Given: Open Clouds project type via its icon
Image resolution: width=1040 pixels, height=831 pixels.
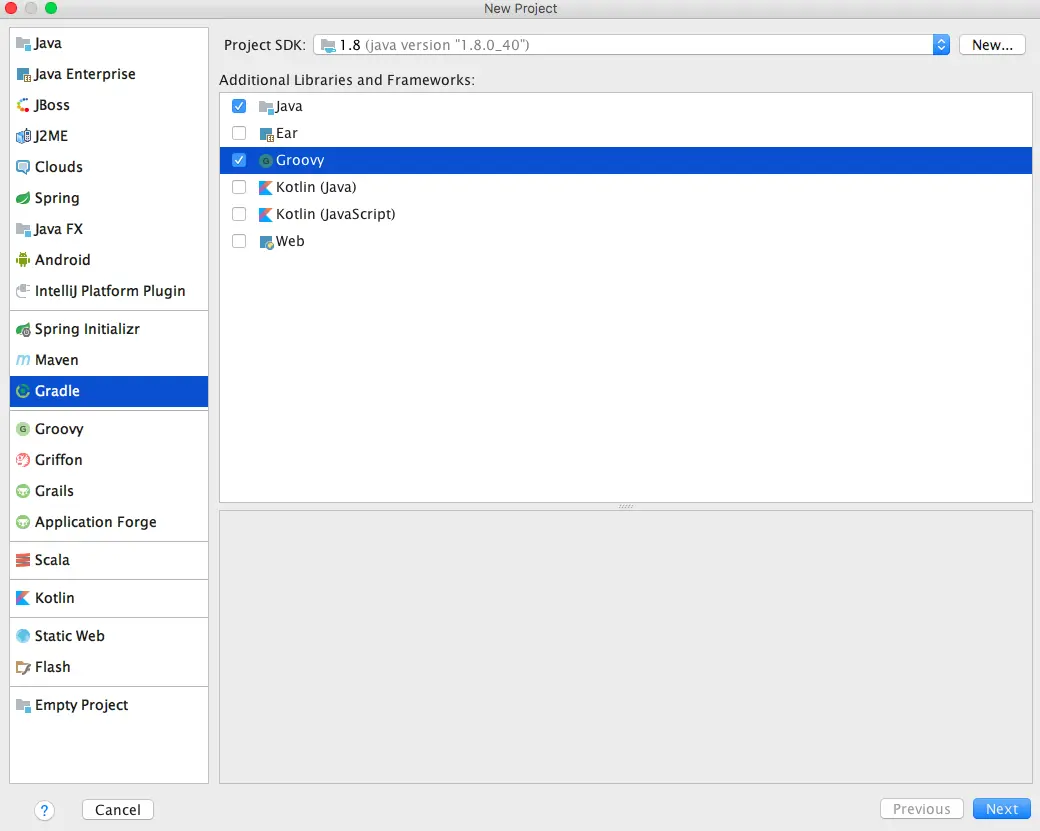Looking at the screenshot, I should (23, 167).
